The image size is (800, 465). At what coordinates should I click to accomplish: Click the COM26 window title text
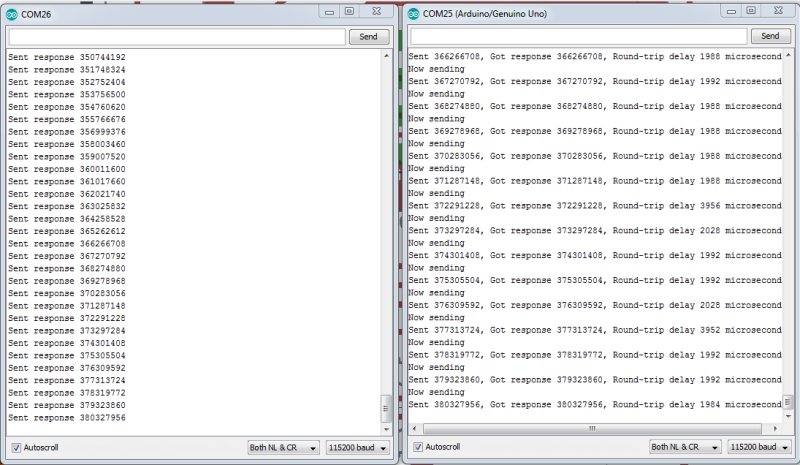coord(36,15)
